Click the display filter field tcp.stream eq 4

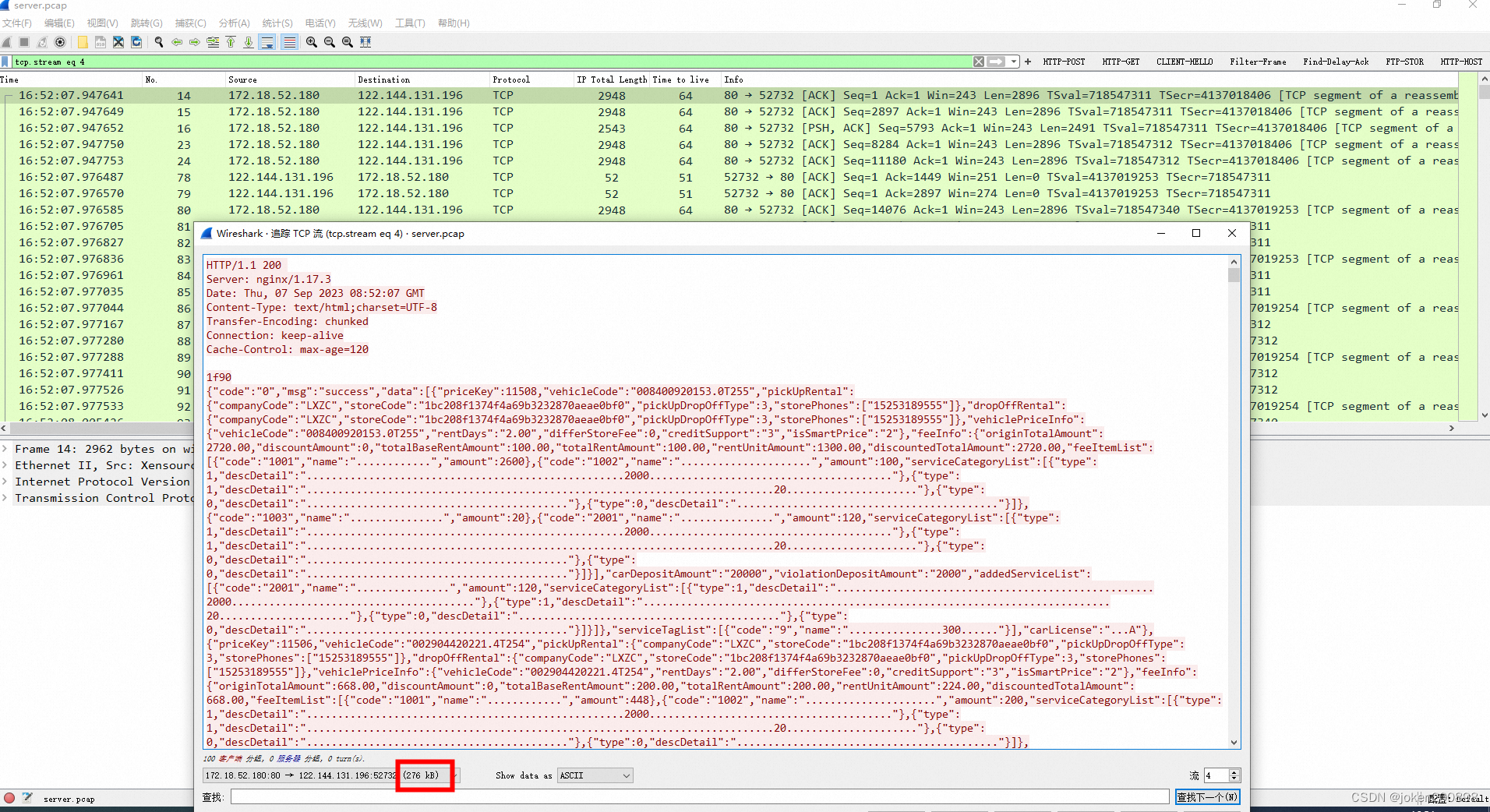pos(491,62)
